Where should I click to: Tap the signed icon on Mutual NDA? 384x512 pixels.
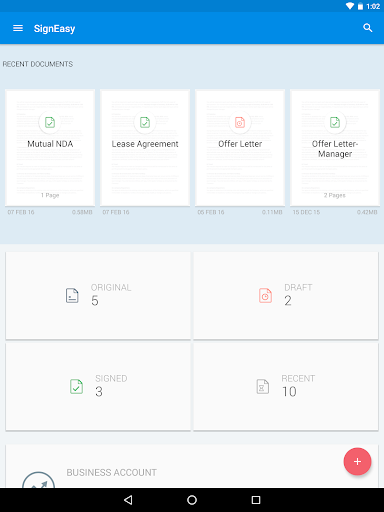50,122
